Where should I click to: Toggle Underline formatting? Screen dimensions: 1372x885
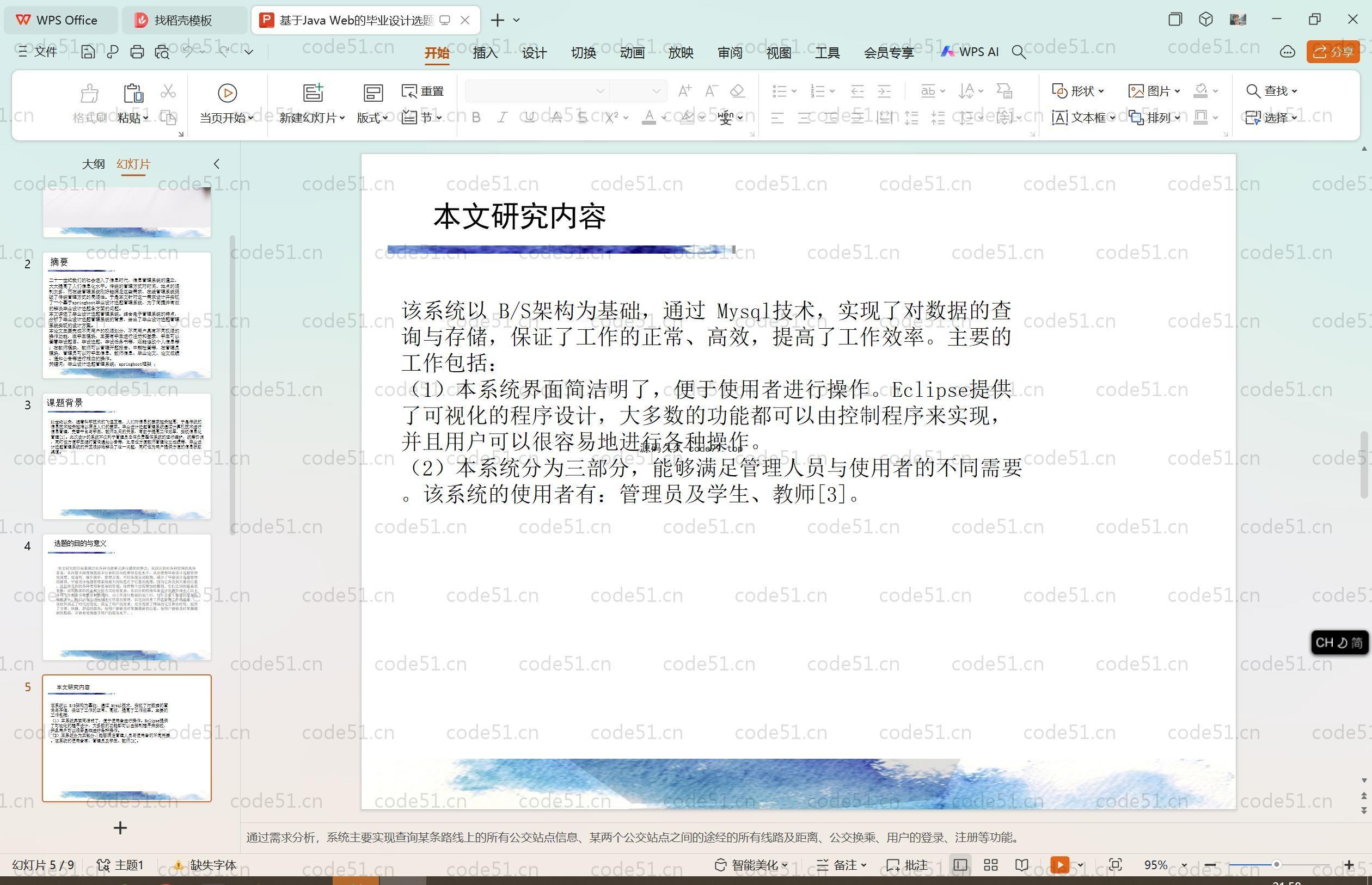(529, 118)
